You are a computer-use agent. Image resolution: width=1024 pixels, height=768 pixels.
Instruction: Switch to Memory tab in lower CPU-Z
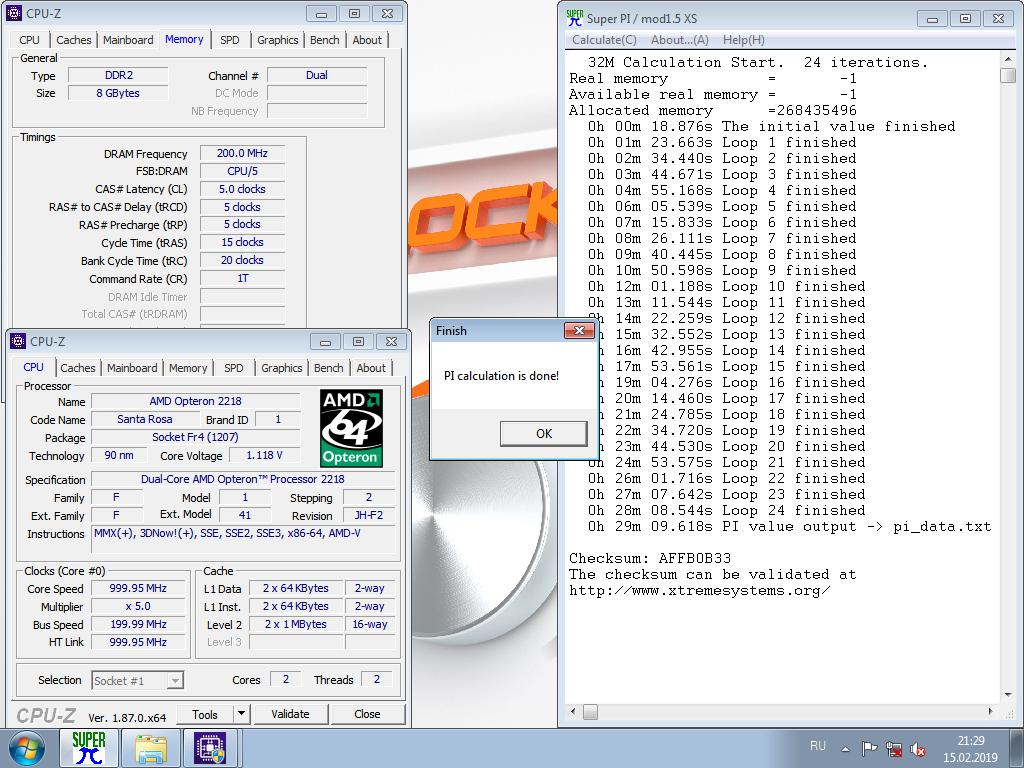click(x=188, y=368)
